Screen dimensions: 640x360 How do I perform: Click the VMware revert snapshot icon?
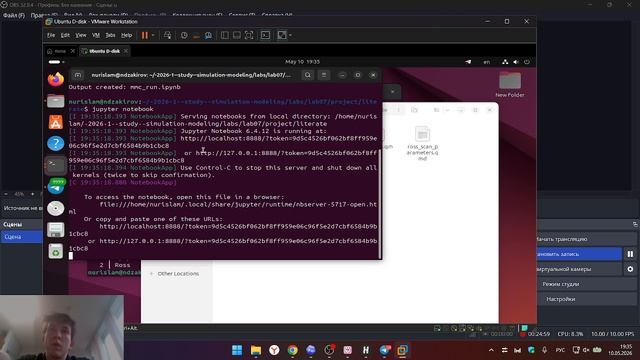click(196, 36)
